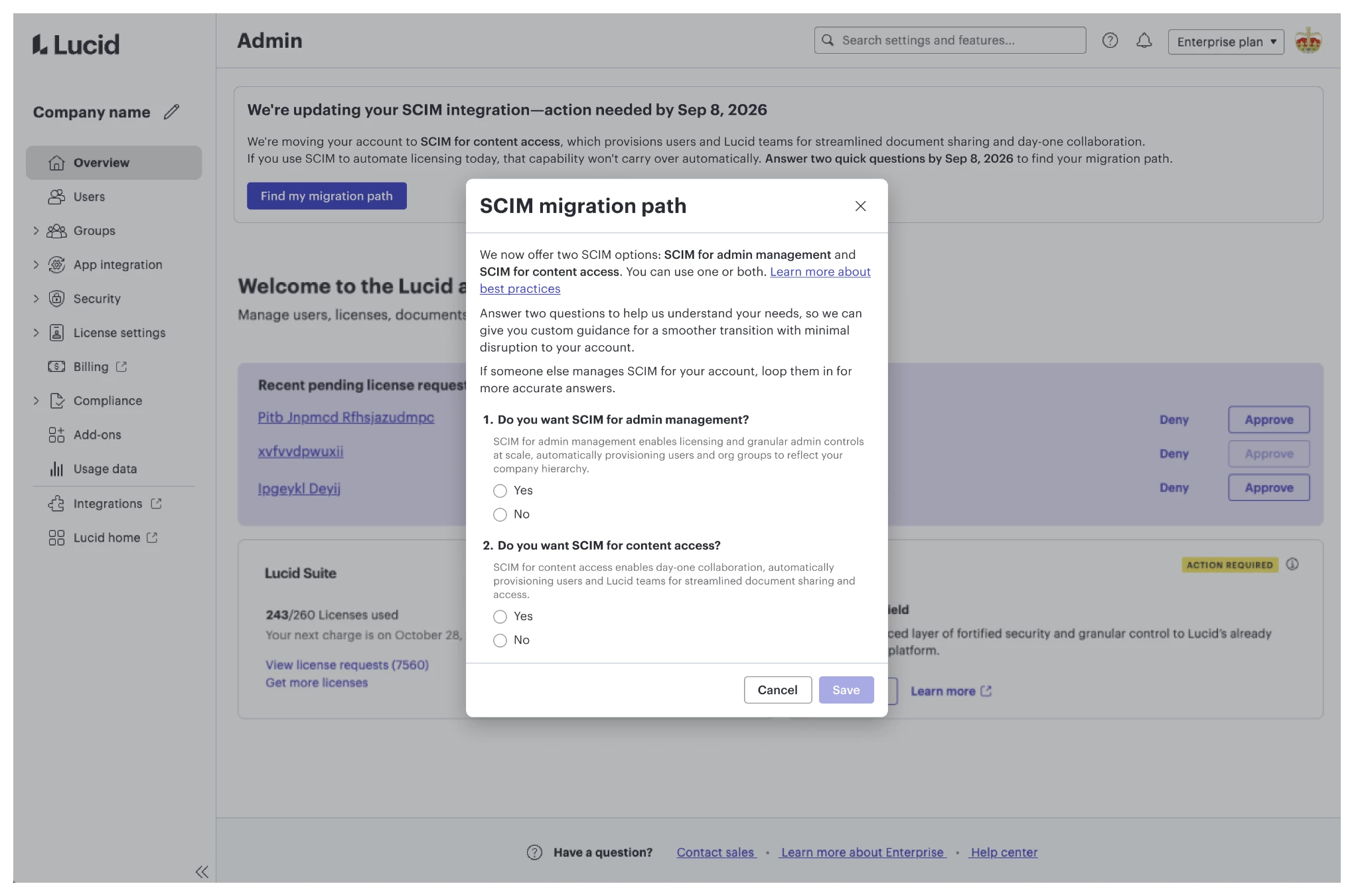1354x896 pixels.
Task: Select Yes for SCIM content access
Action: click(x=500, y=617)
